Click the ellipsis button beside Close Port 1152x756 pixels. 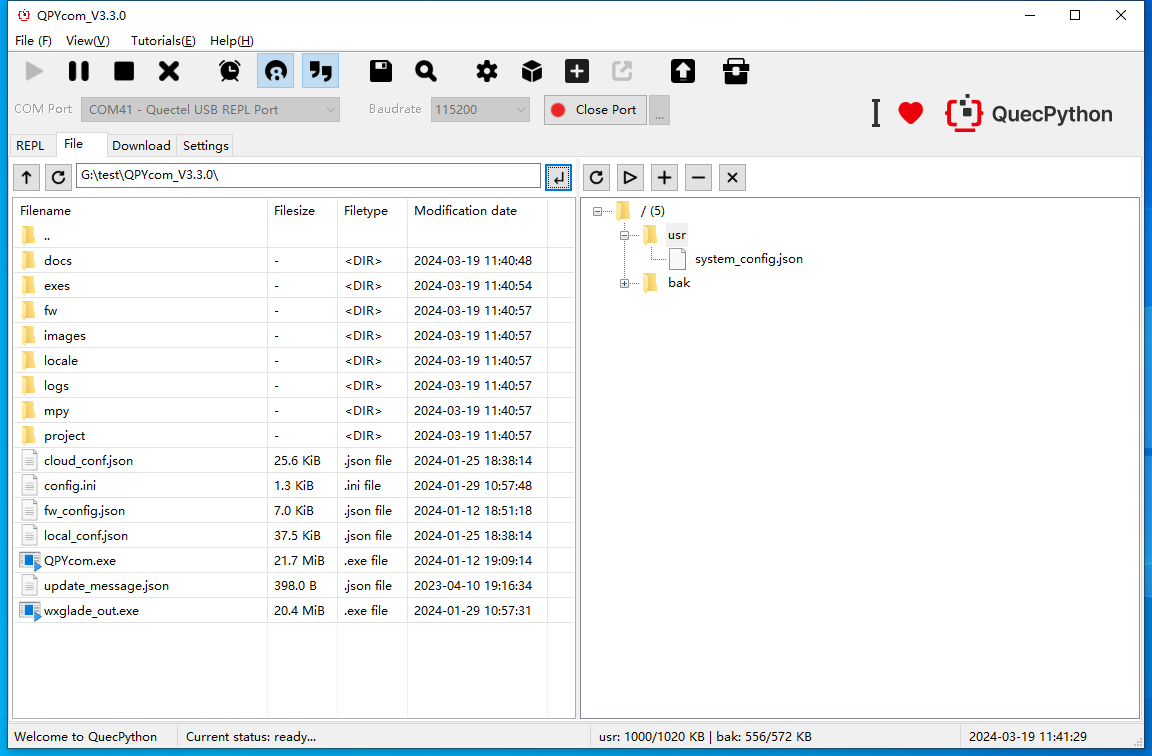[x=659, y=109]
